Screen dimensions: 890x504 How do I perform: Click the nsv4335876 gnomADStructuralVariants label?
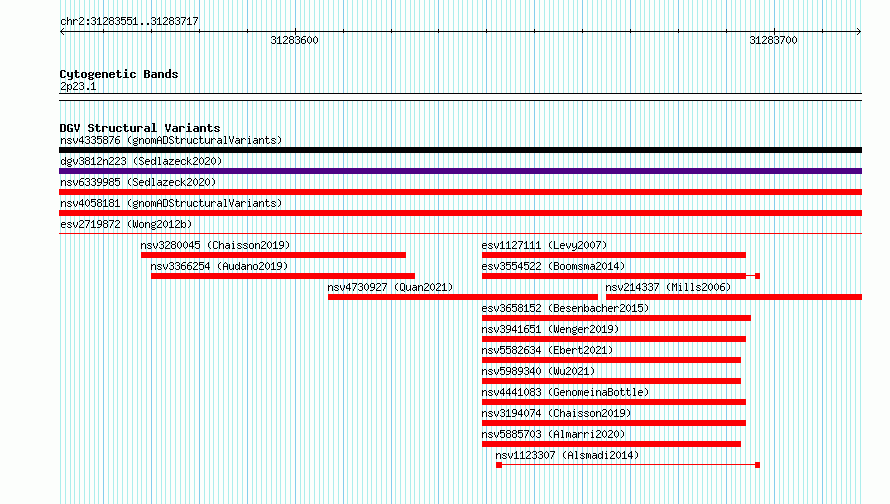point(171,140)
